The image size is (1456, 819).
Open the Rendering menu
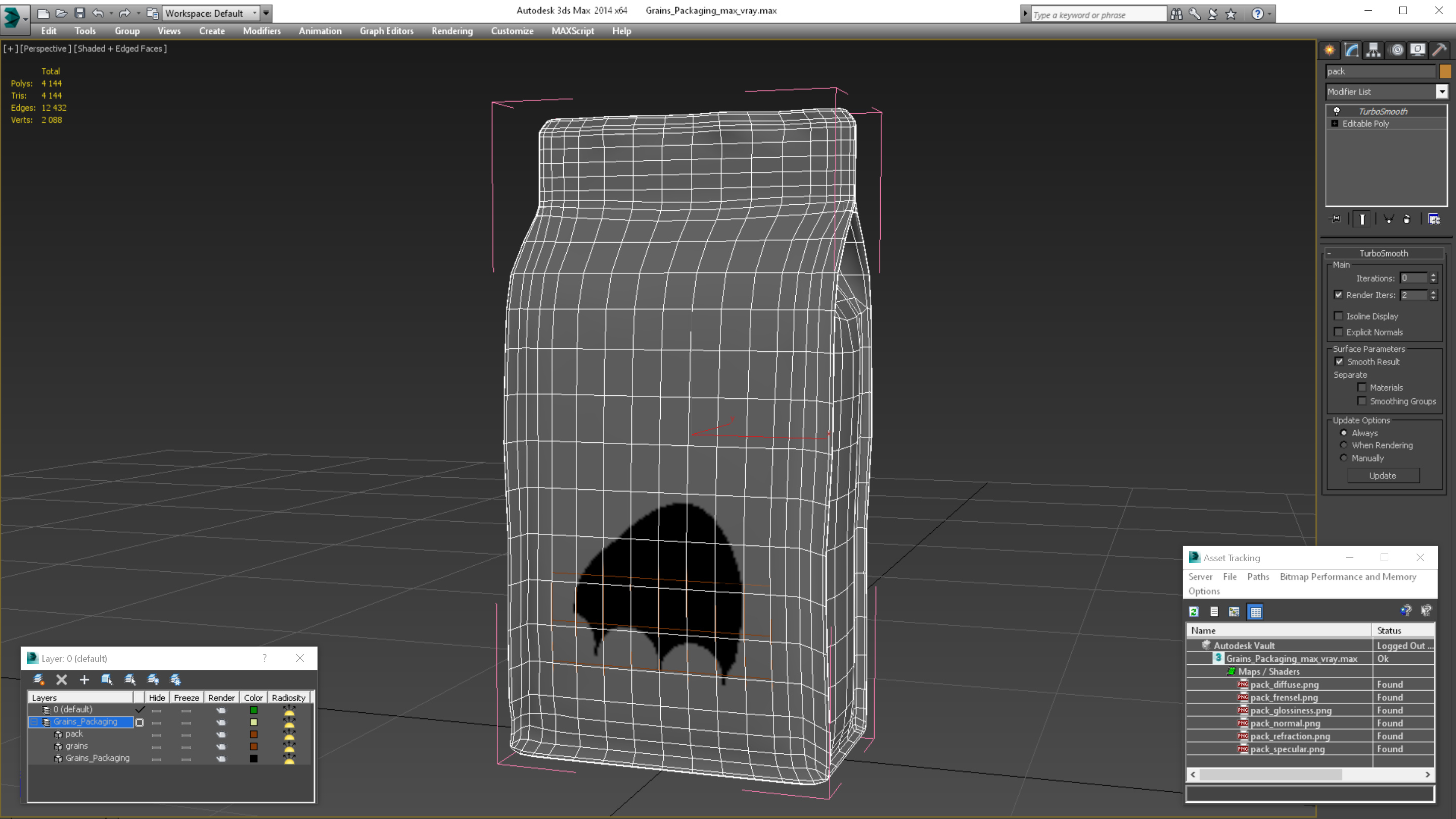click(x=451, y=31)
